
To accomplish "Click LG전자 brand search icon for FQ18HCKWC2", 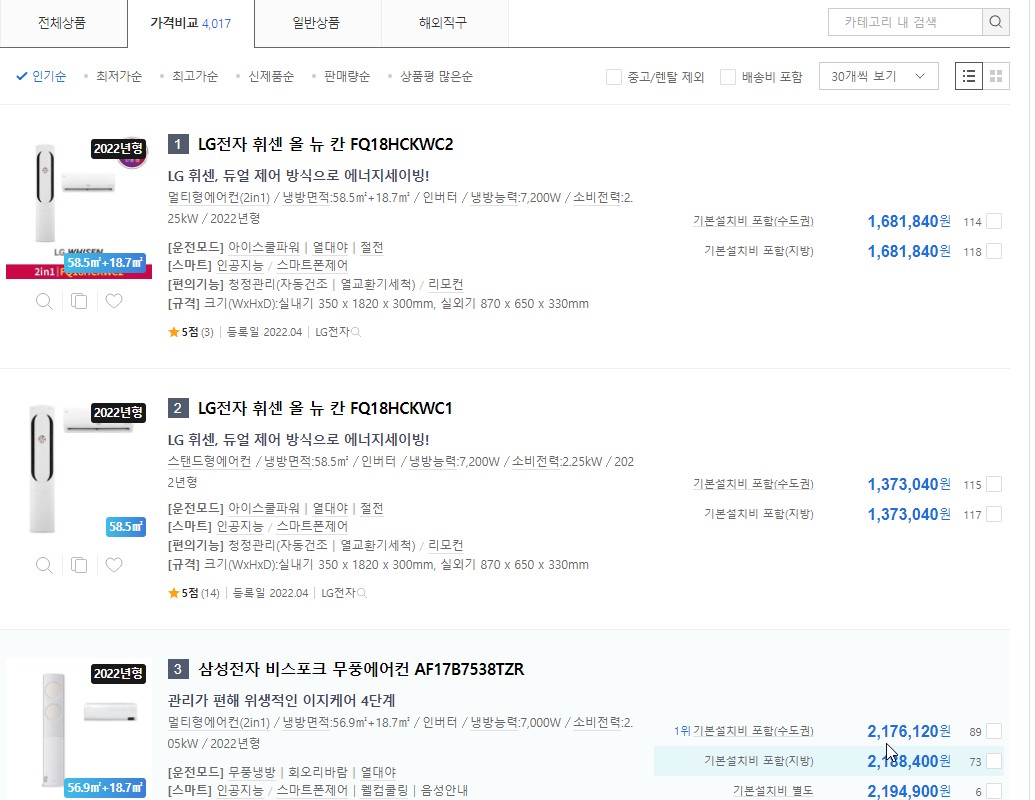I will tap(356, 332).
